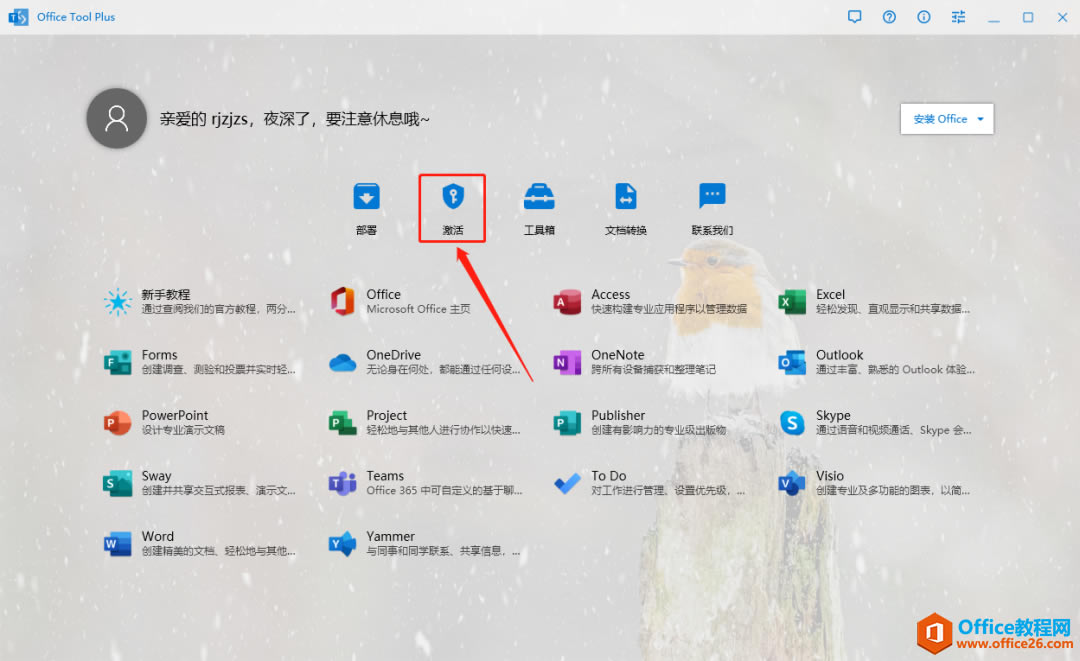Open the 工具箱 toolbox icon

tap(539, 196)
